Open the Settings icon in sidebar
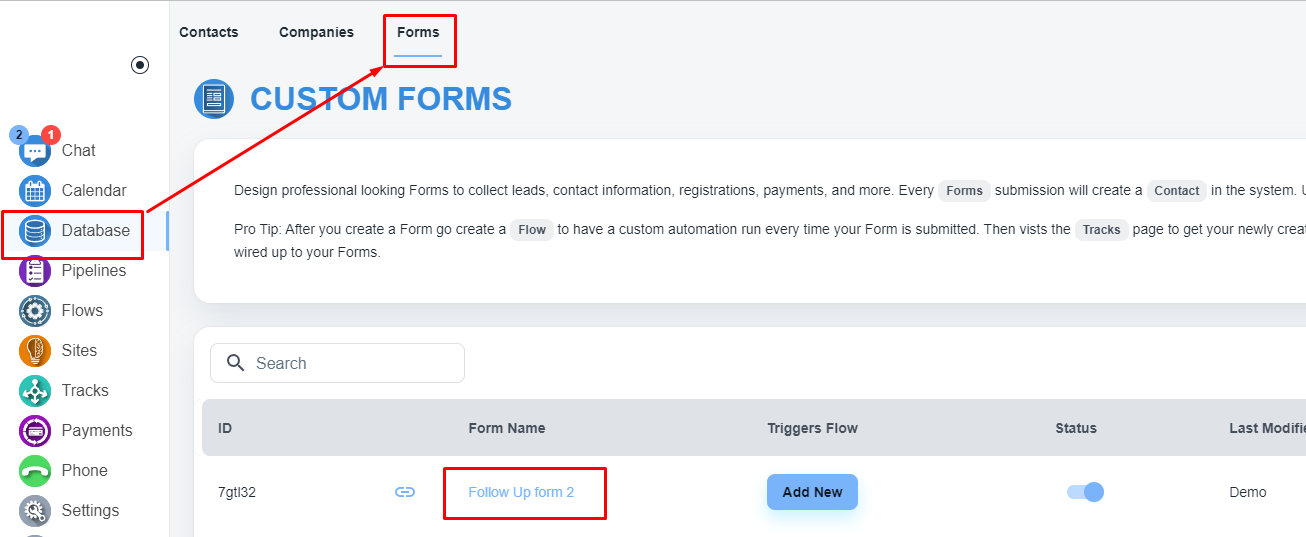Screen dimensions: 1306x537 35,511
